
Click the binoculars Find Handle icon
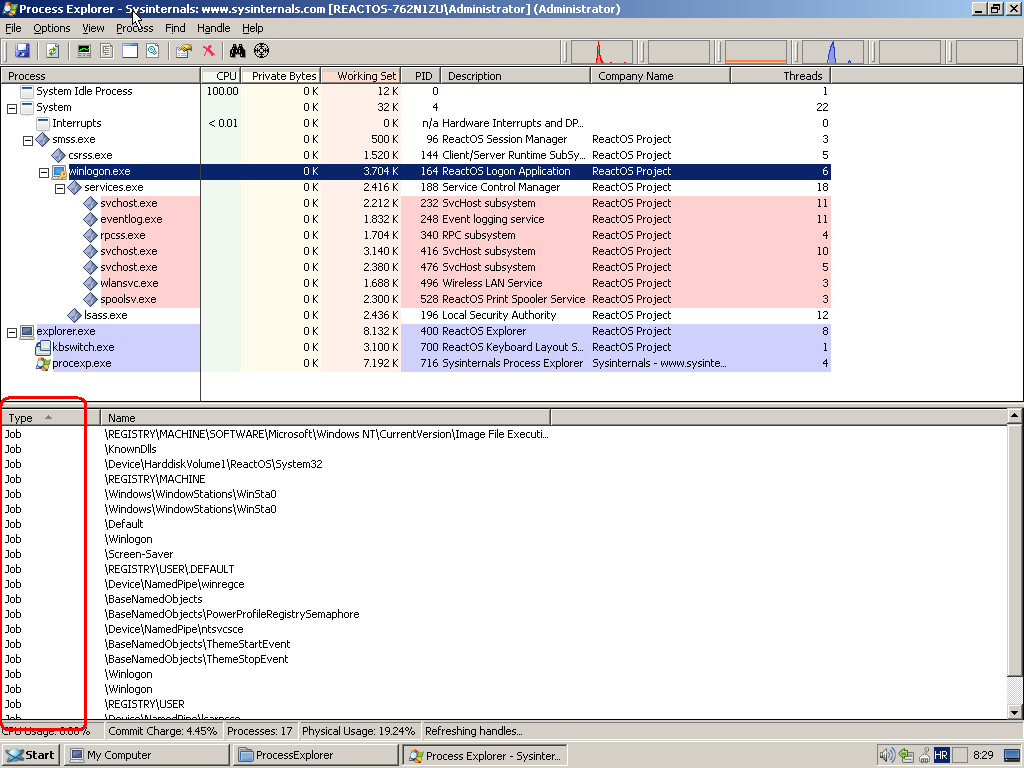point(238,51)
